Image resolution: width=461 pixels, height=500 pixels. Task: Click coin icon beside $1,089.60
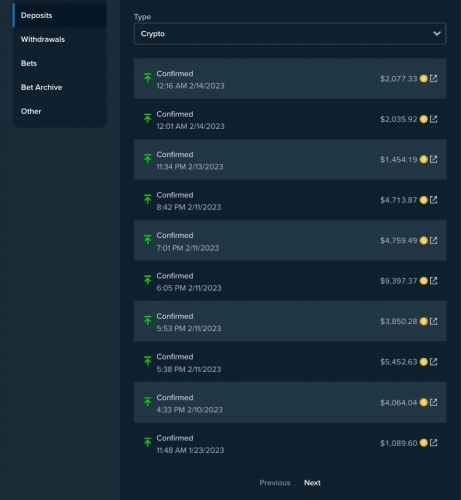[x=424, y=443]
